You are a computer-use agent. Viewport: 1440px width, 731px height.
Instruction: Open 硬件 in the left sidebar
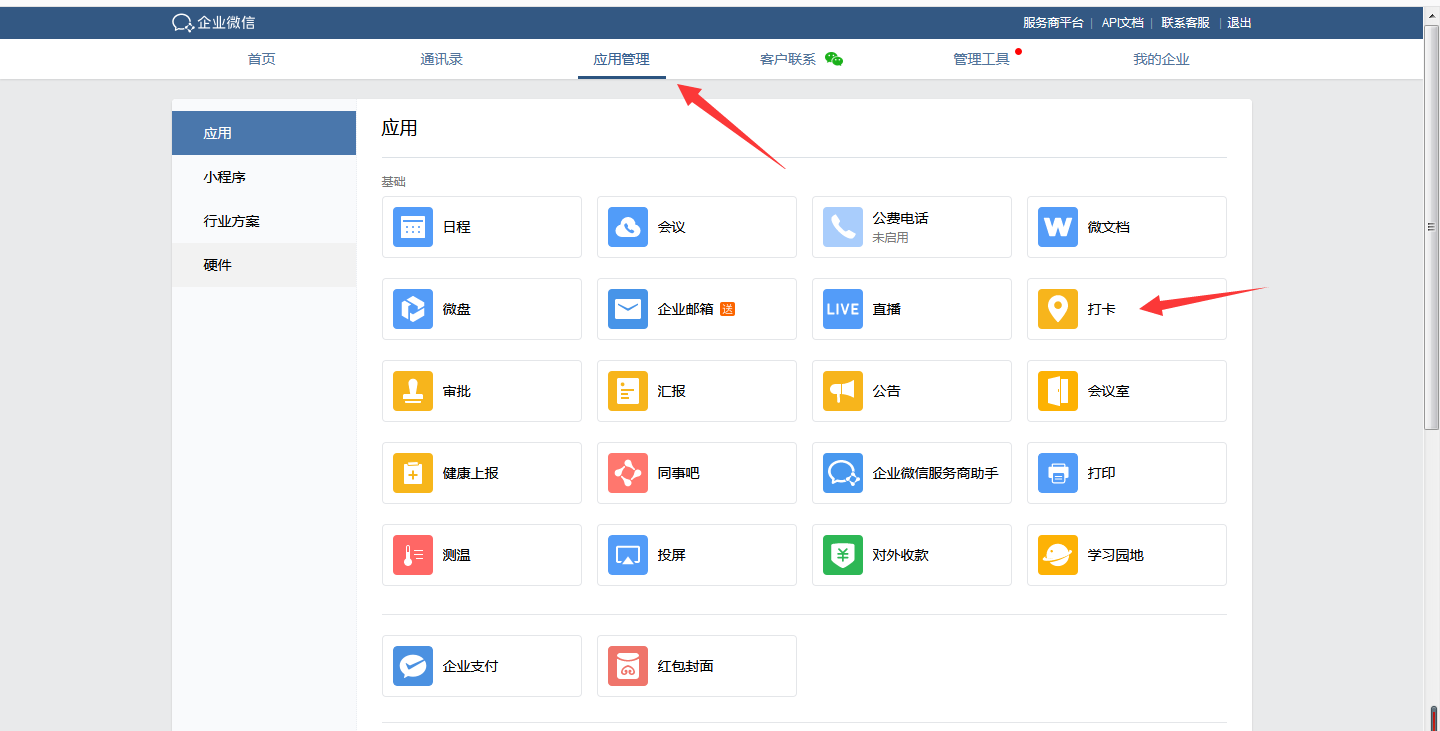point(264,265)
